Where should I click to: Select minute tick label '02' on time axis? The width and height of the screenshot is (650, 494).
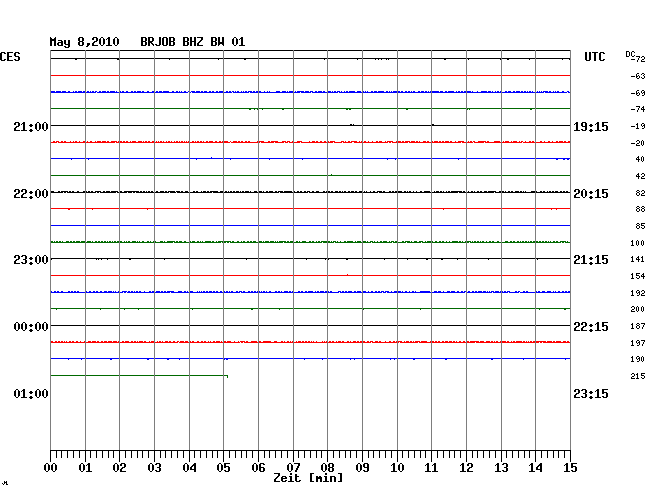119,468
